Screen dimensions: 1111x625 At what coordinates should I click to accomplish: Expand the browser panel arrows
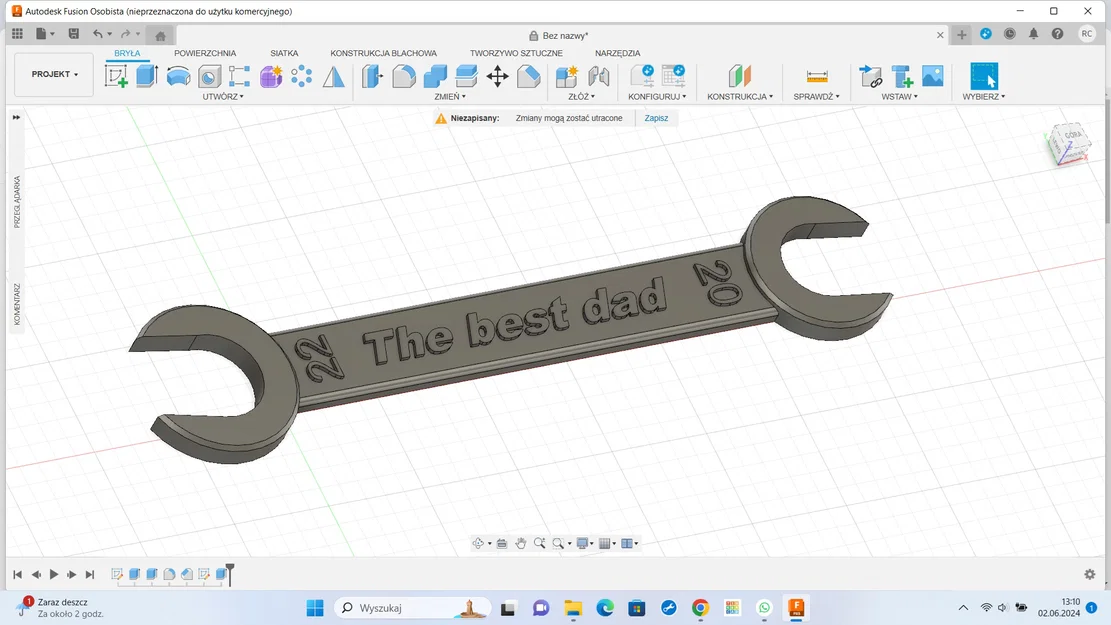pos(16,118)
